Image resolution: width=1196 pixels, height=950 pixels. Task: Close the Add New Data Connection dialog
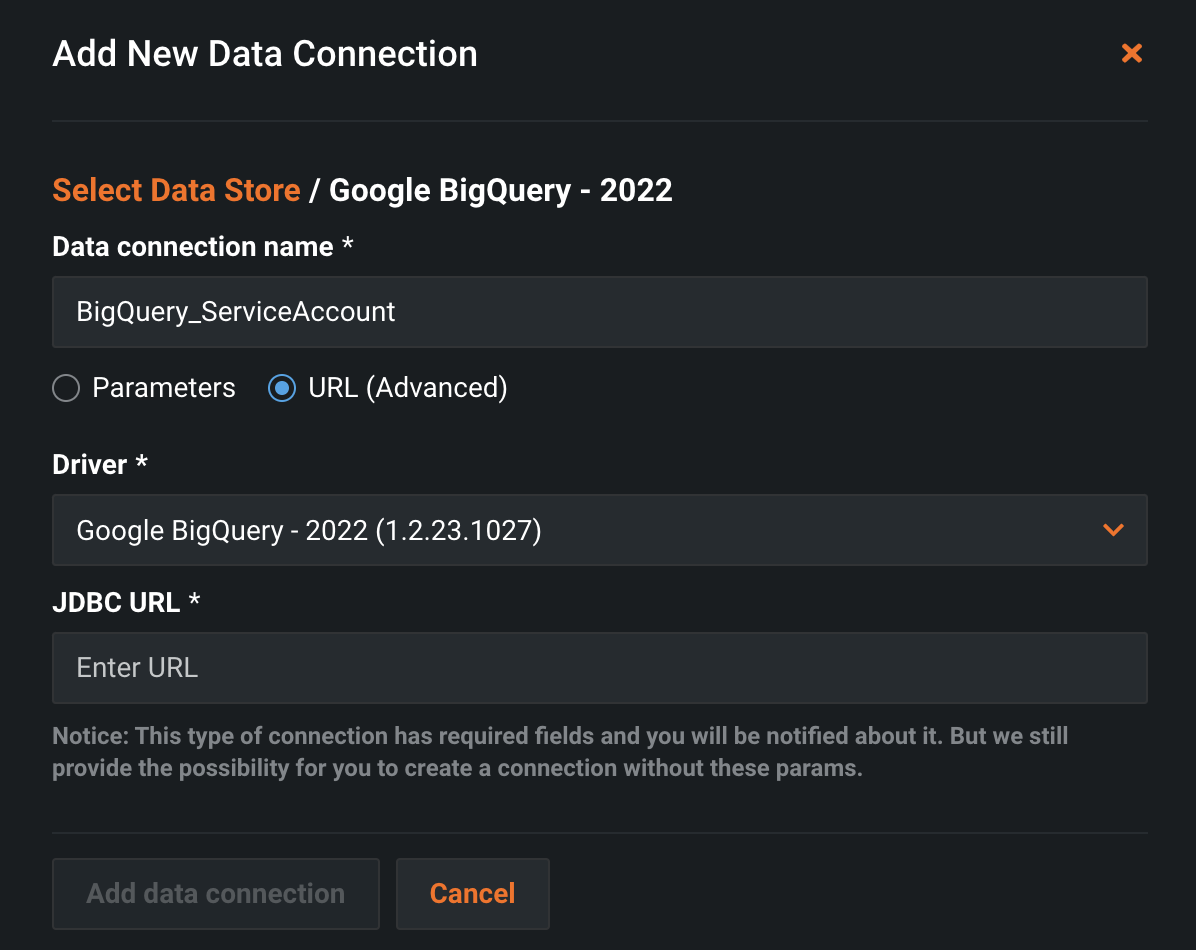1131,53
